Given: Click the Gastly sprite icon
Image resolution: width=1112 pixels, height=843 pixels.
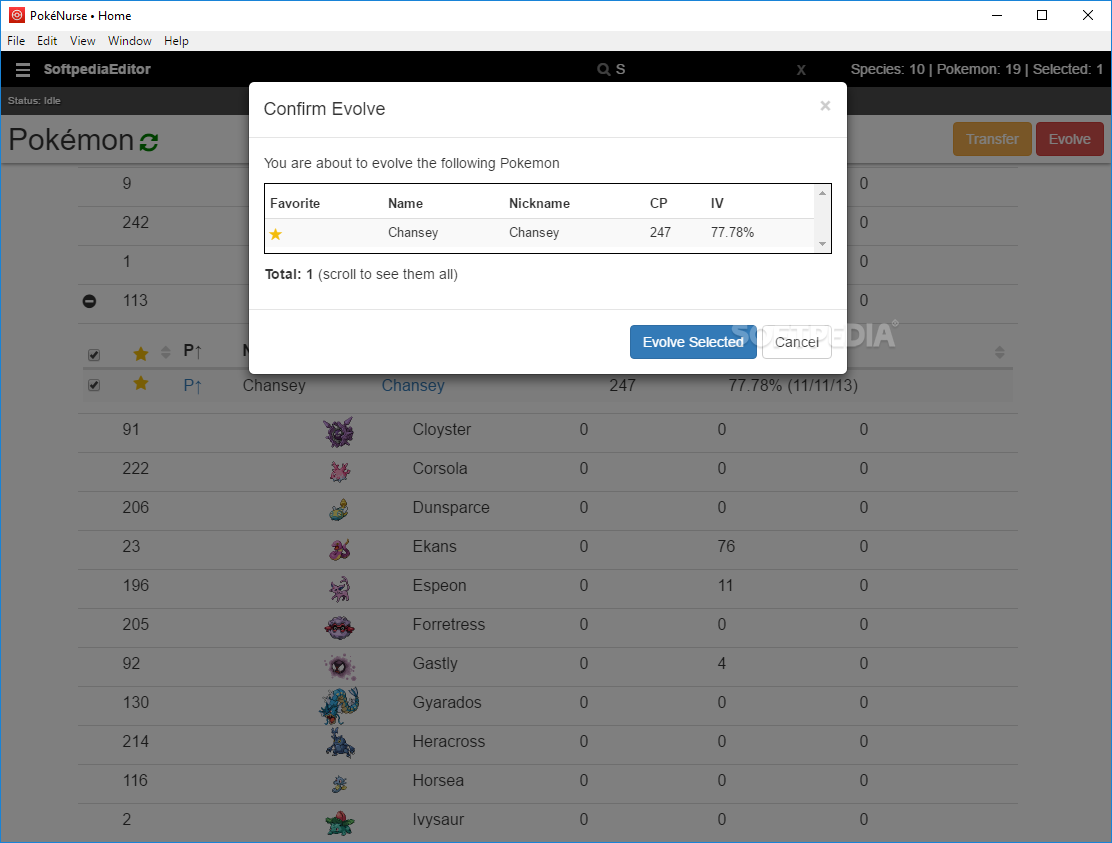Looking at the screenshot, I should pyautogui.click(x=340, y=666).
